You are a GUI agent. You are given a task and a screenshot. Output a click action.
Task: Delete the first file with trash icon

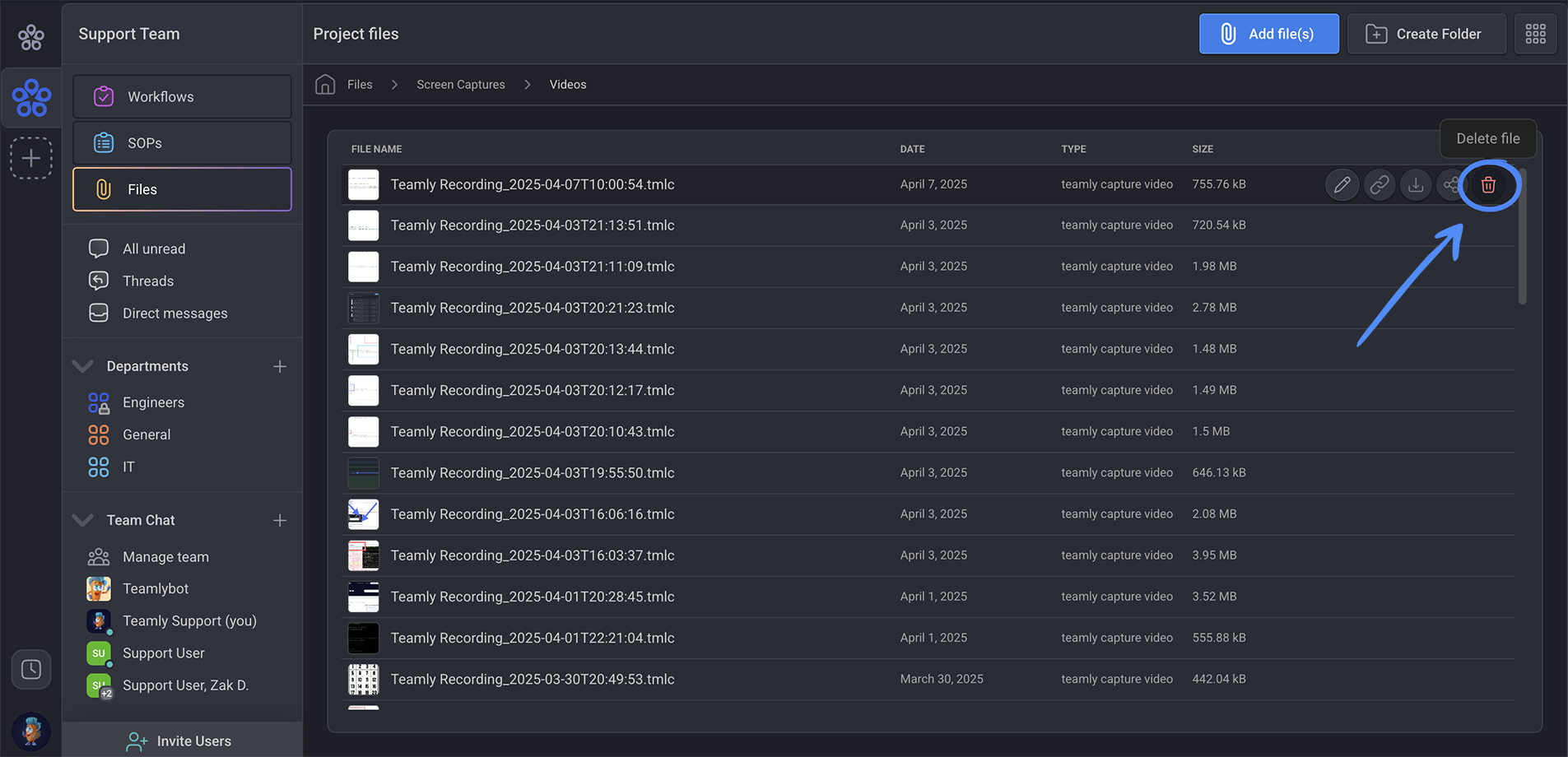(1488, 184)
